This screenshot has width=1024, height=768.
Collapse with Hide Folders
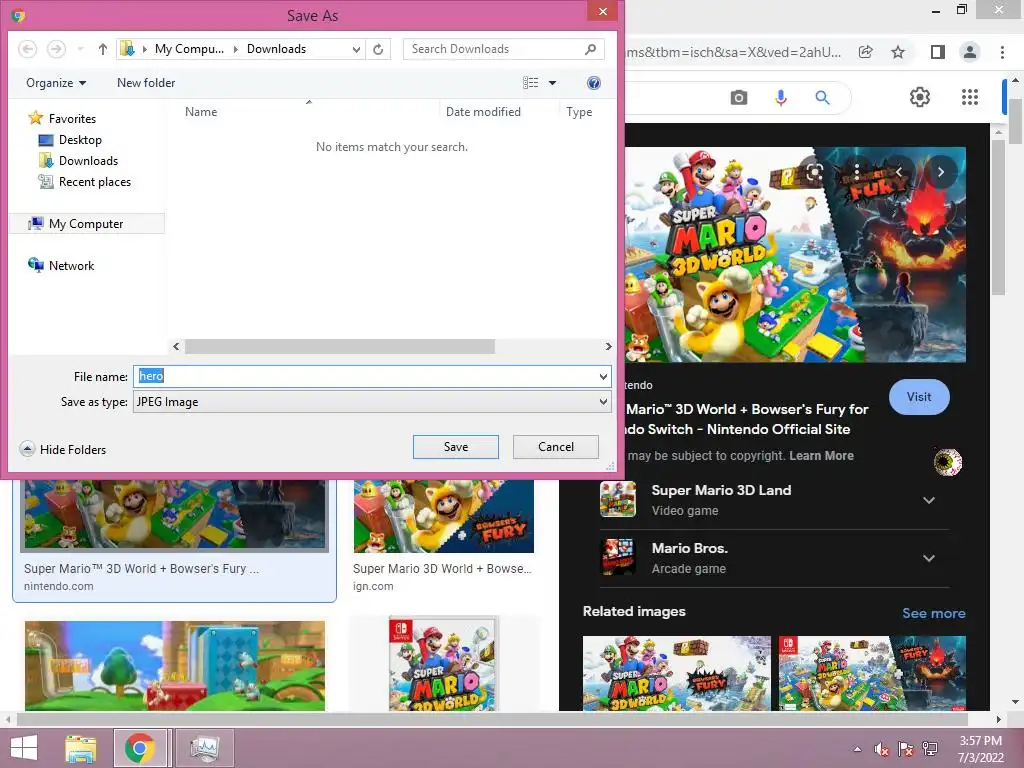(x=63, y=449)
